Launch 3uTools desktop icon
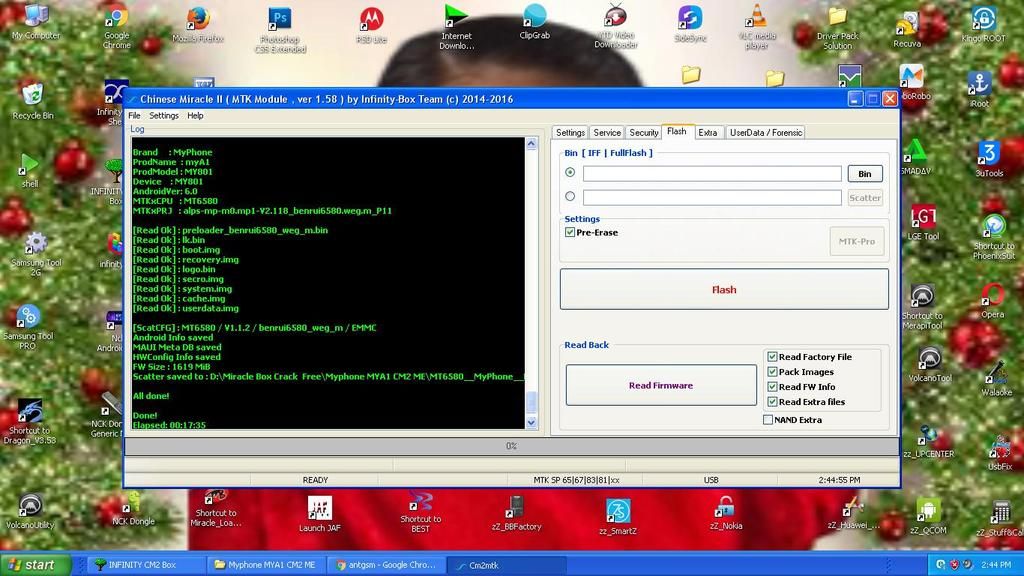The width and height of the screenshot is (1024, 576). click(x=989, y=160)
